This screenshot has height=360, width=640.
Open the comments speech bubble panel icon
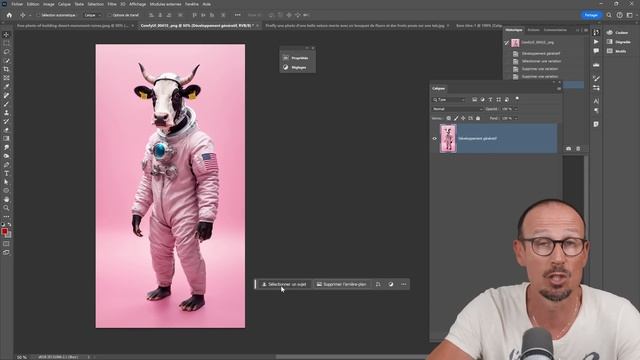[x=596, y=51]
